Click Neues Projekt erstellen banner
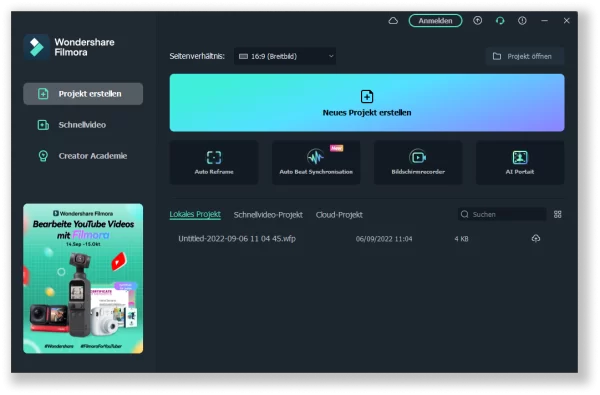Viewport: 600px width, 395px height. (367, 103)
